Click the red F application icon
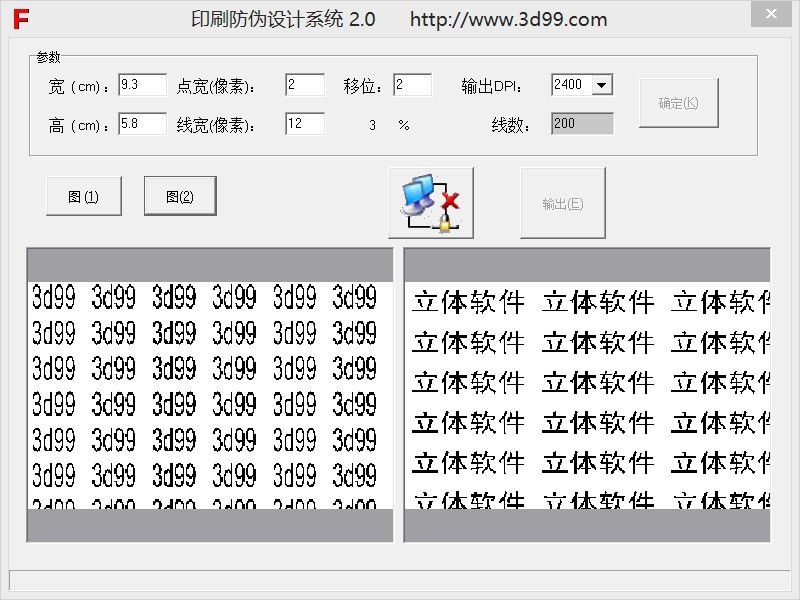The height and width of the screenshot is (600, 800). [21, 18]
